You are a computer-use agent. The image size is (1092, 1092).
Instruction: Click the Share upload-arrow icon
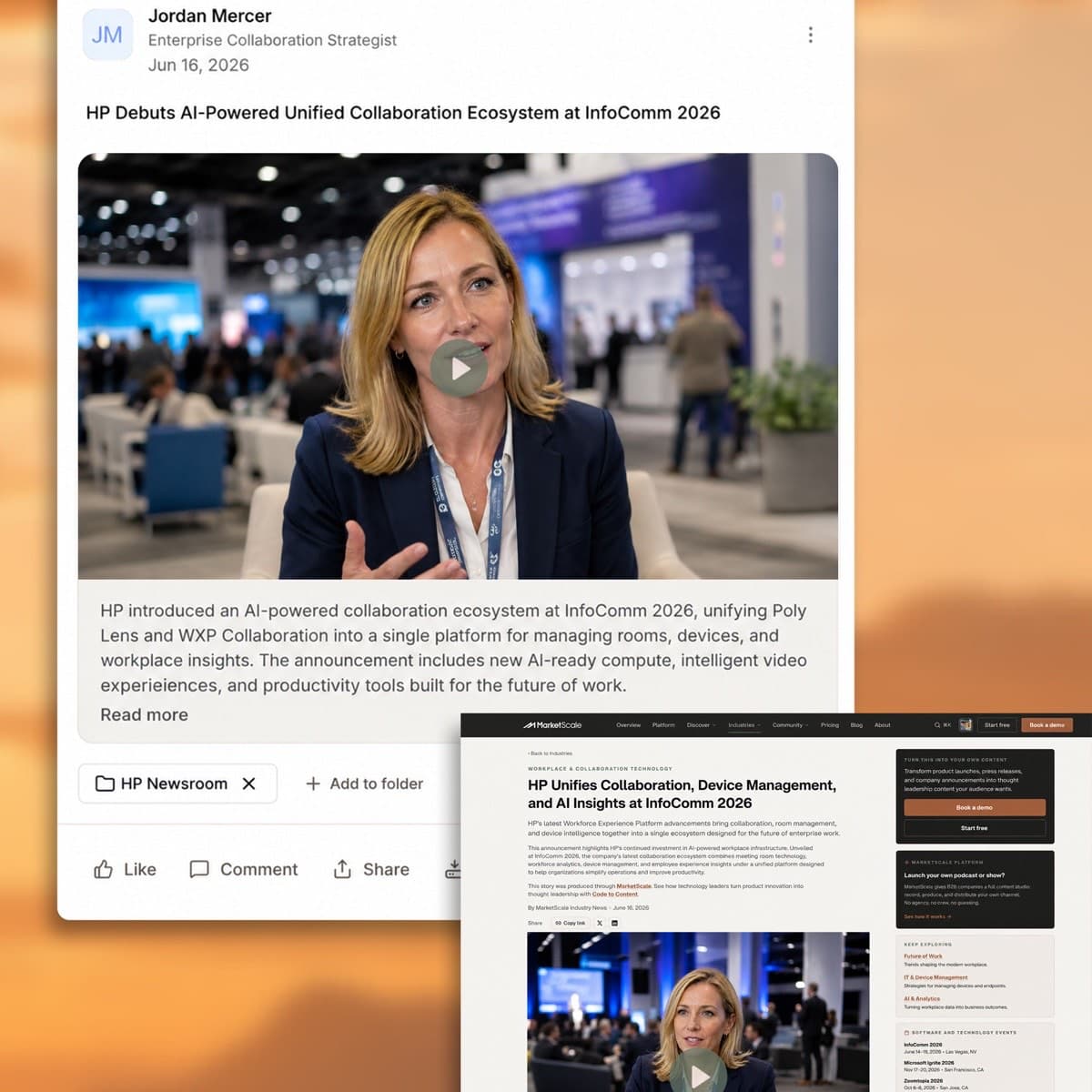342,869
